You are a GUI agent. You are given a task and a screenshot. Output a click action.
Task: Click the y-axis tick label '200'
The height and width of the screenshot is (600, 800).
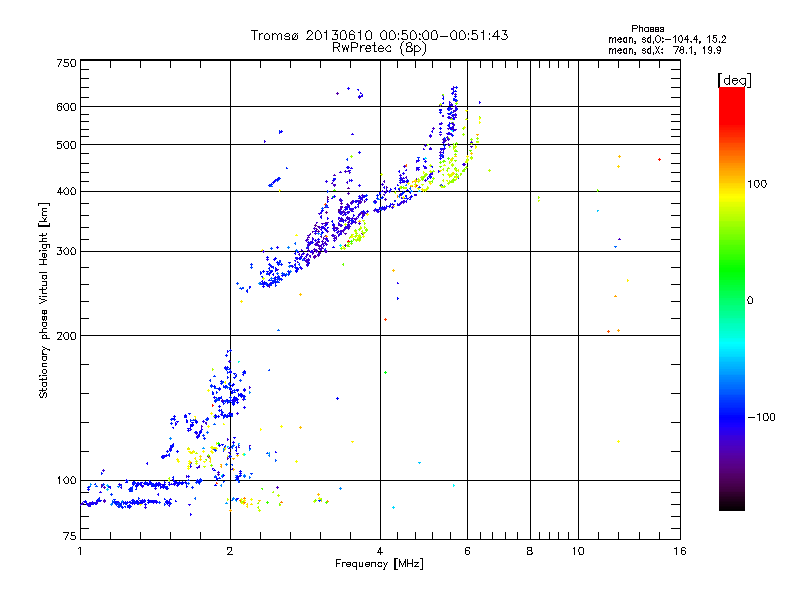click(67, 336)
